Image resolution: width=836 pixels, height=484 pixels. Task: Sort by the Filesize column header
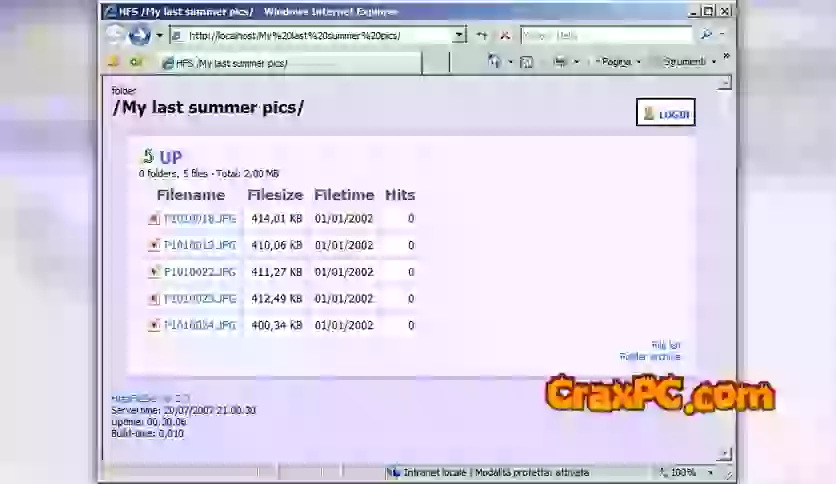(x=275, y=195)
